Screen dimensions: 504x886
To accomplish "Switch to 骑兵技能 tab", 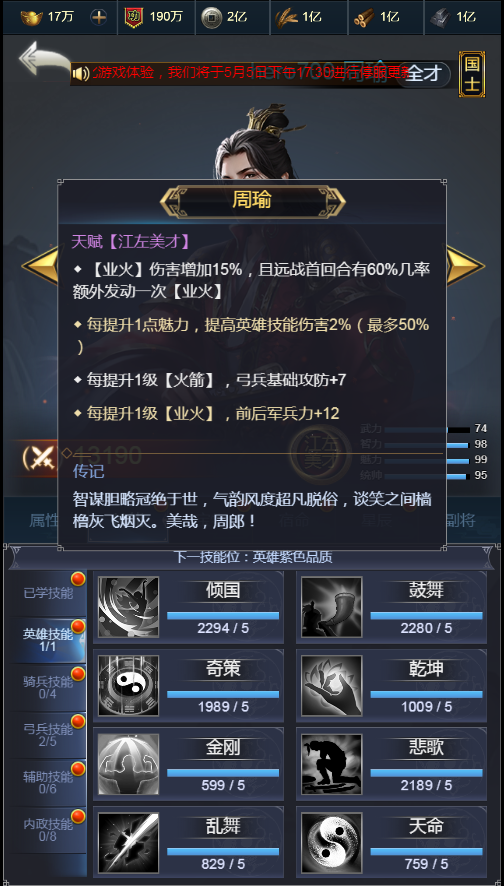I will coord(48,687).
